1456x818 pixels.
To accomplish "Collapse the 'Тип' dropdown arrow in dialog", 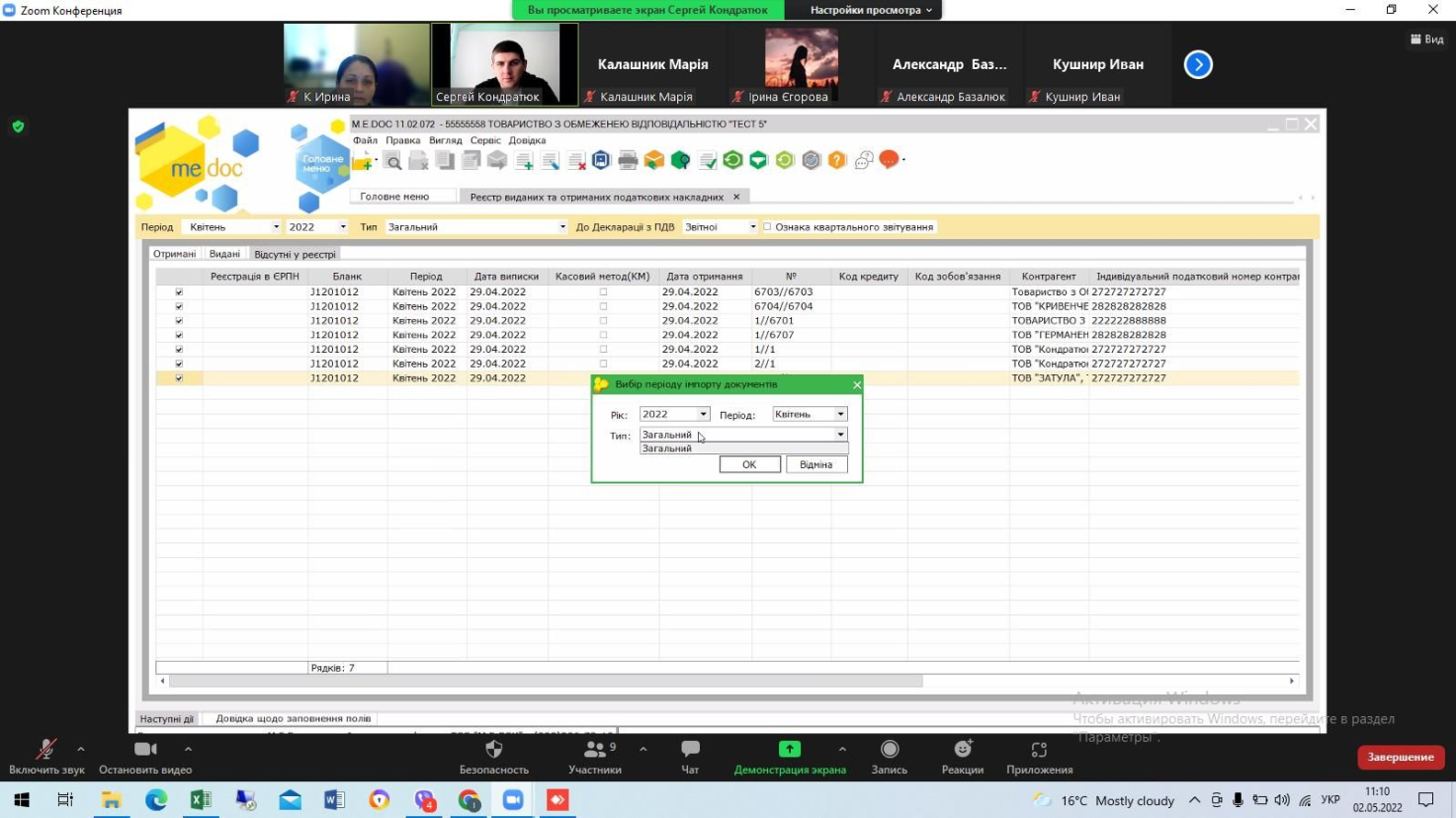I will pos(840,435).
